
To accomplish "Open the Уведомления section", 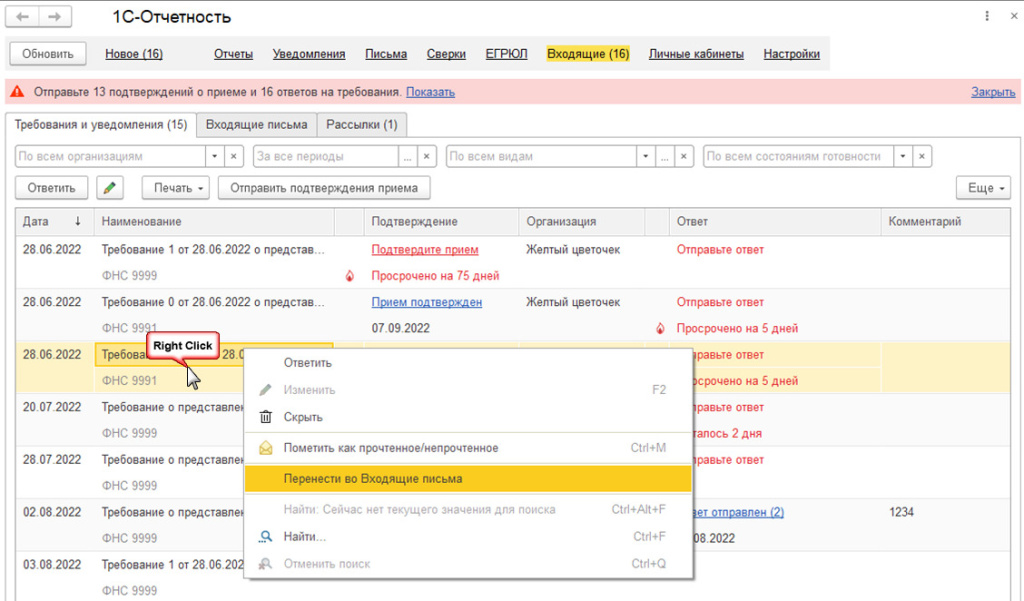I will [309, 54].
